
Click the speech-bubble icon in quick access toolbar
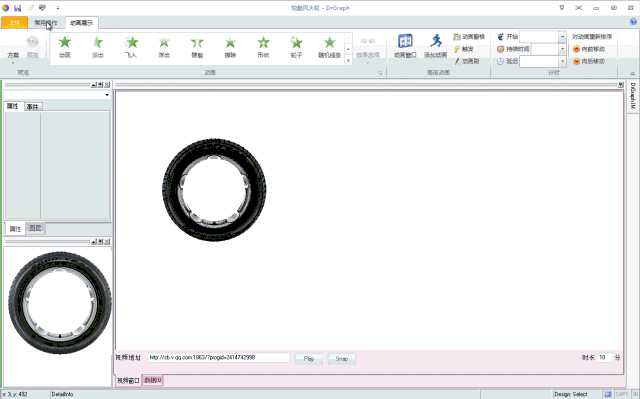(42, 8)
